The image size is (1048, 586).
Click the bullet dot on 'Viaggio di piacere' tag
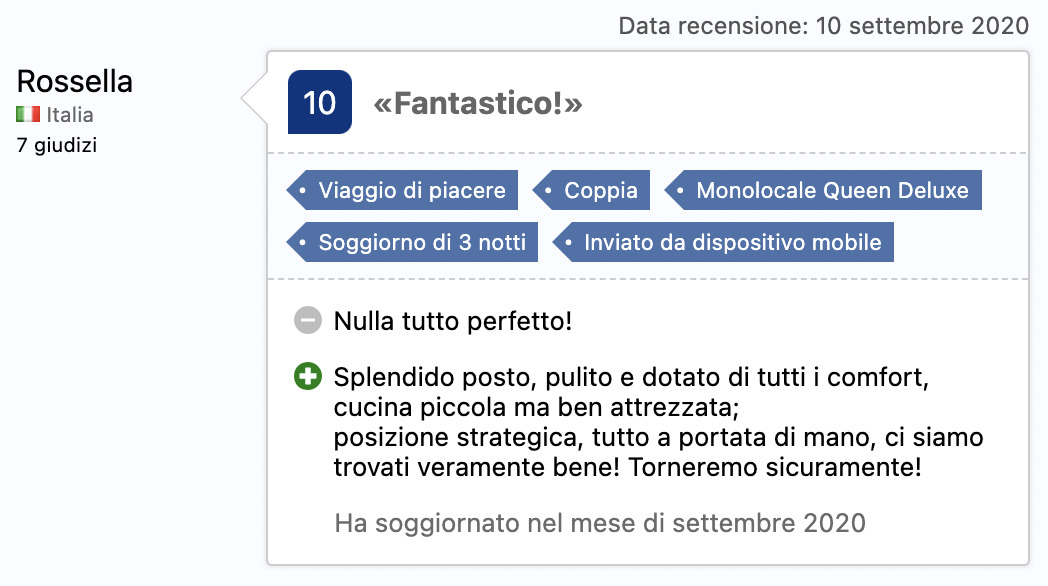(x=302, y=190)
